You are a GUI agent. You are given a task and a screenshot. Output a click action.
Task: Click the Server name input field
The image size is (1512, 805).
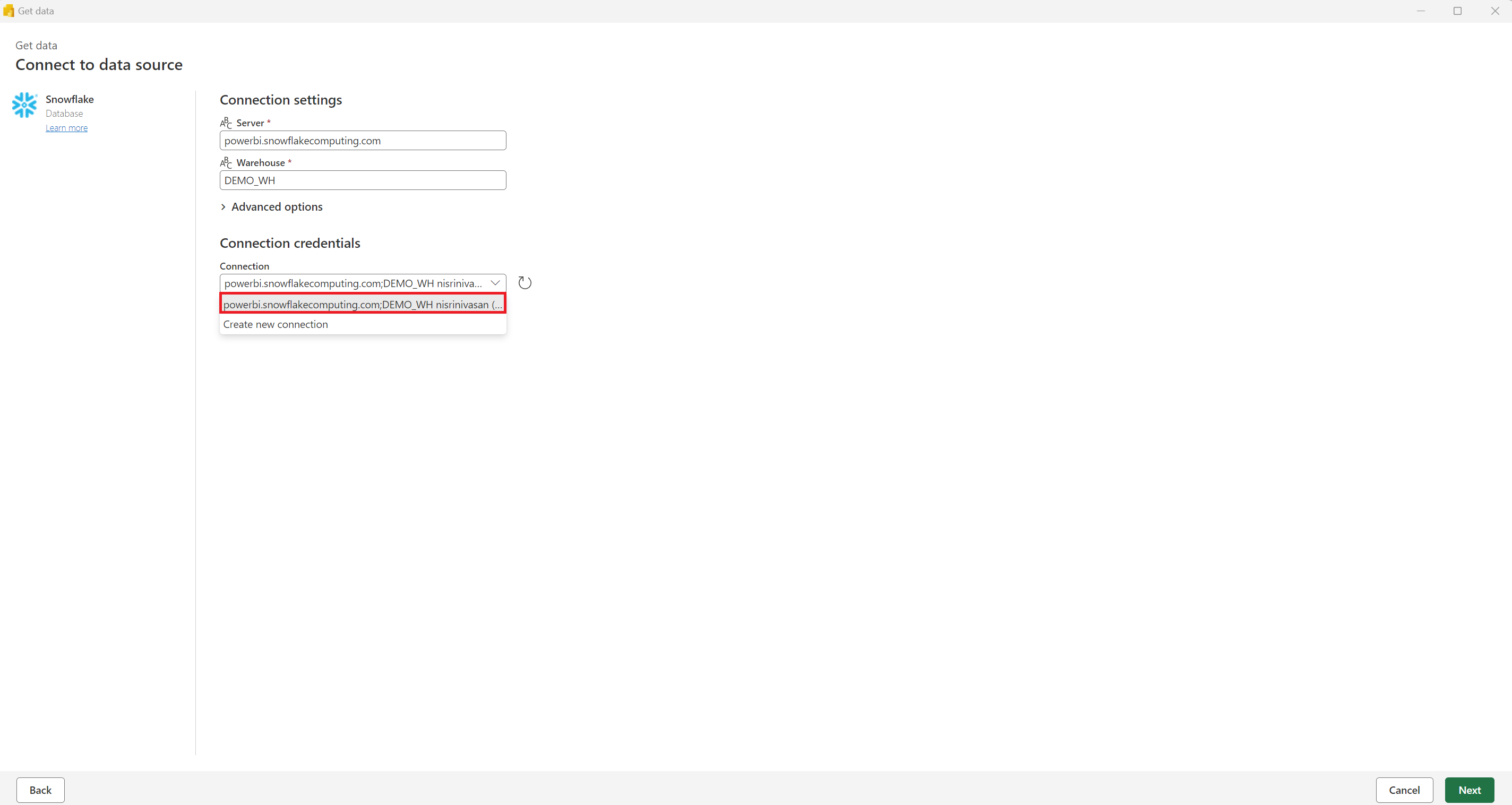363,140
